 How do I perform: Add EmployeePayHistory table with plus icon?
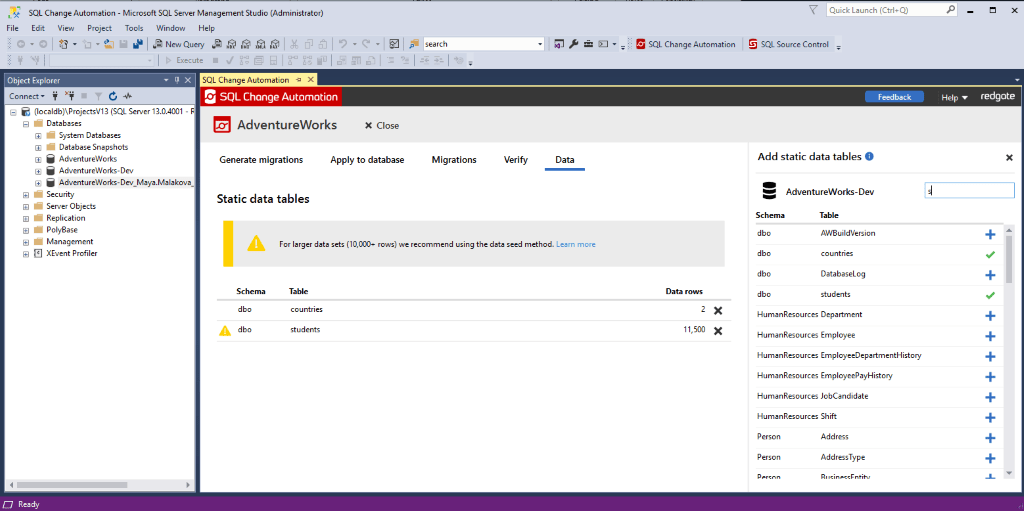(990, 376)
